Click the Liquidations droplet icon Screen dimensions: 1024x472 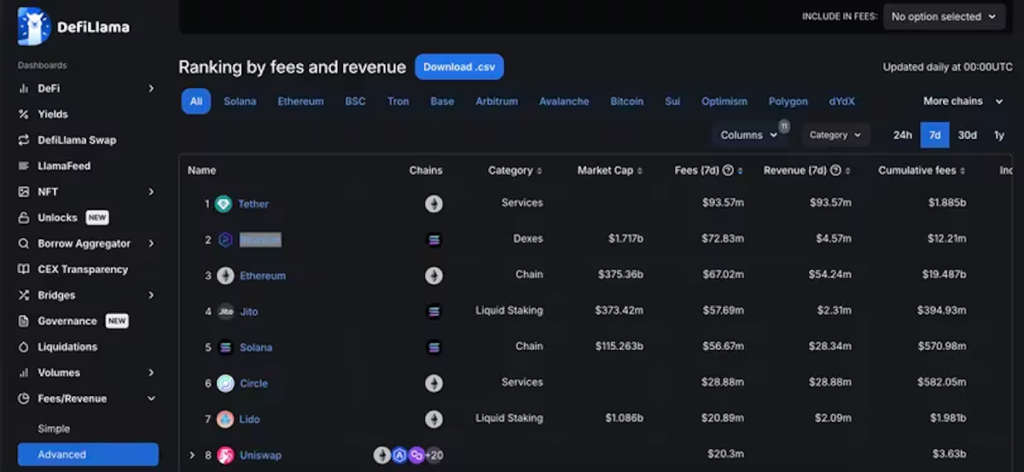(24, 347)
